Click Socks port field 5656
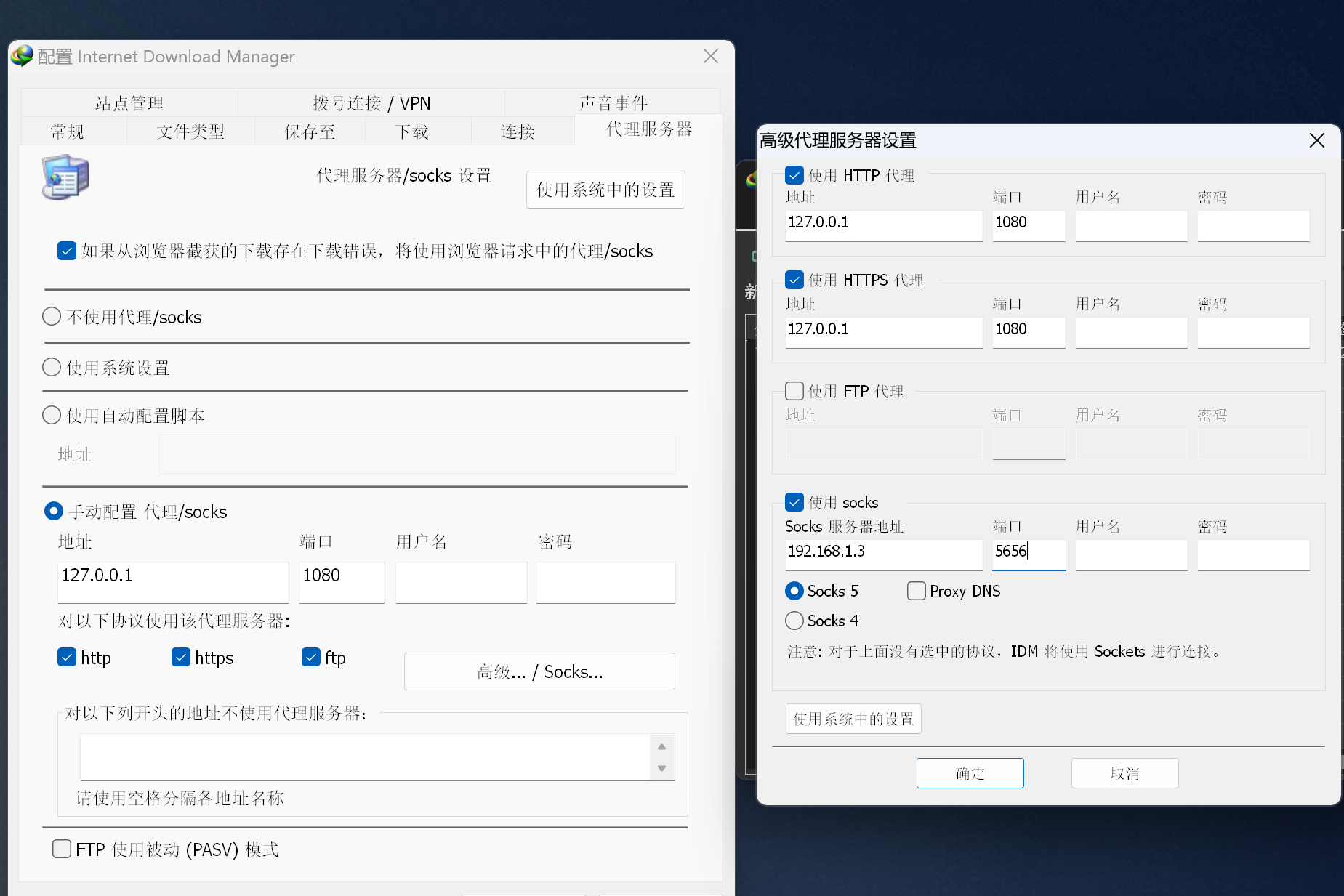The image size is (1344, 896). (x=1029, y=554)
